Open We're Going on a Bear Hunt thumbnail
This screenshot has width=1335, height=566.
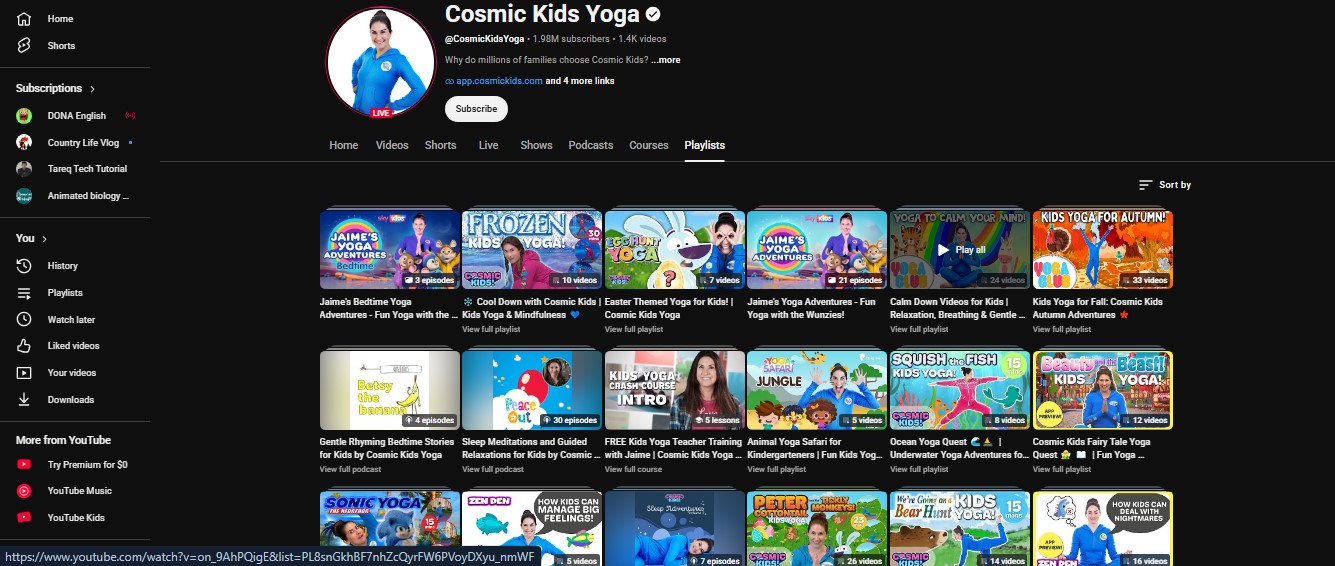click(x=960, y=529)
